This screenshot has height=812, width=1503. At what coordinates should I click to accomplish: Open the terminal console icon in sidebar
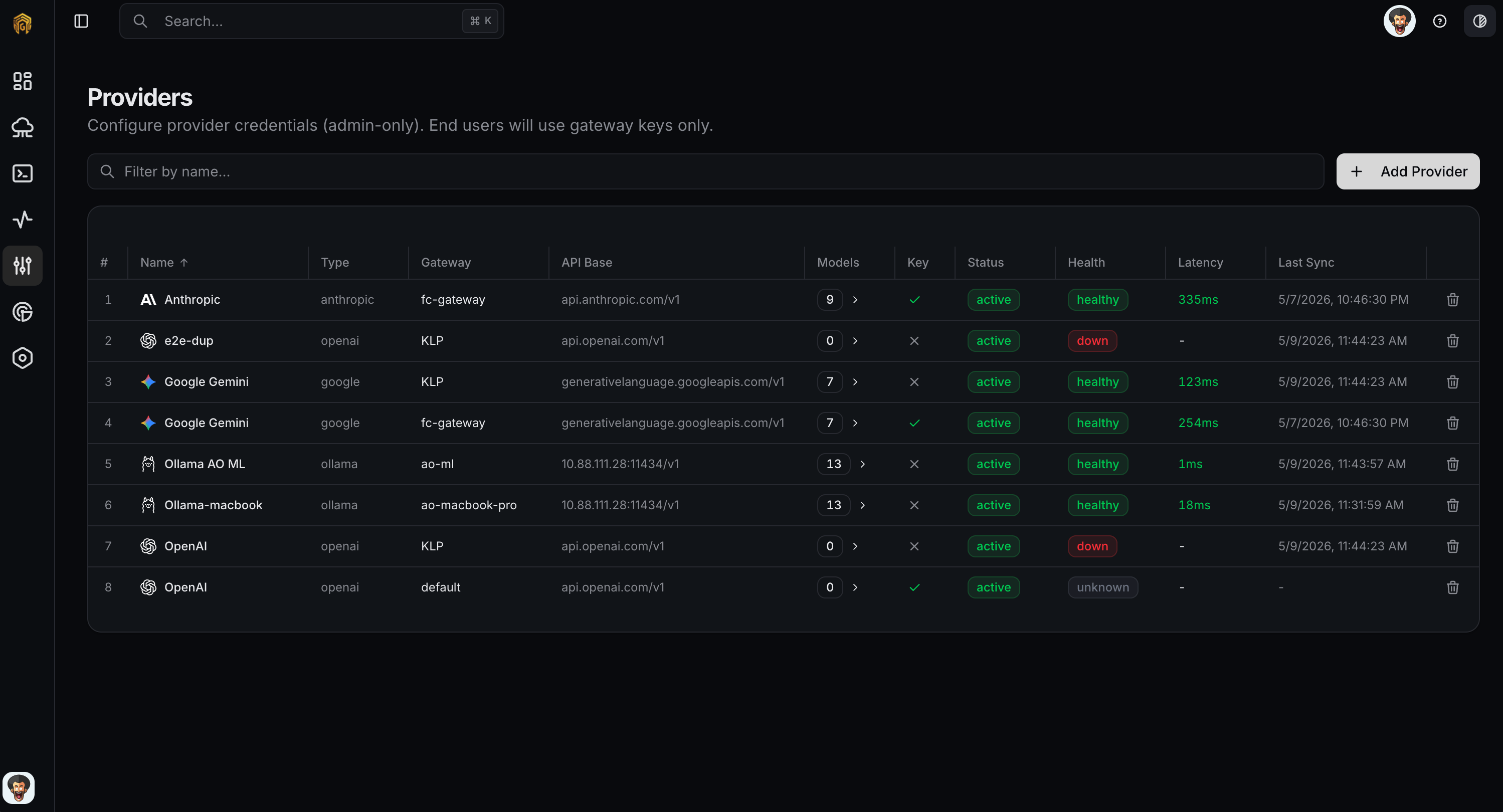coord(22,173)
